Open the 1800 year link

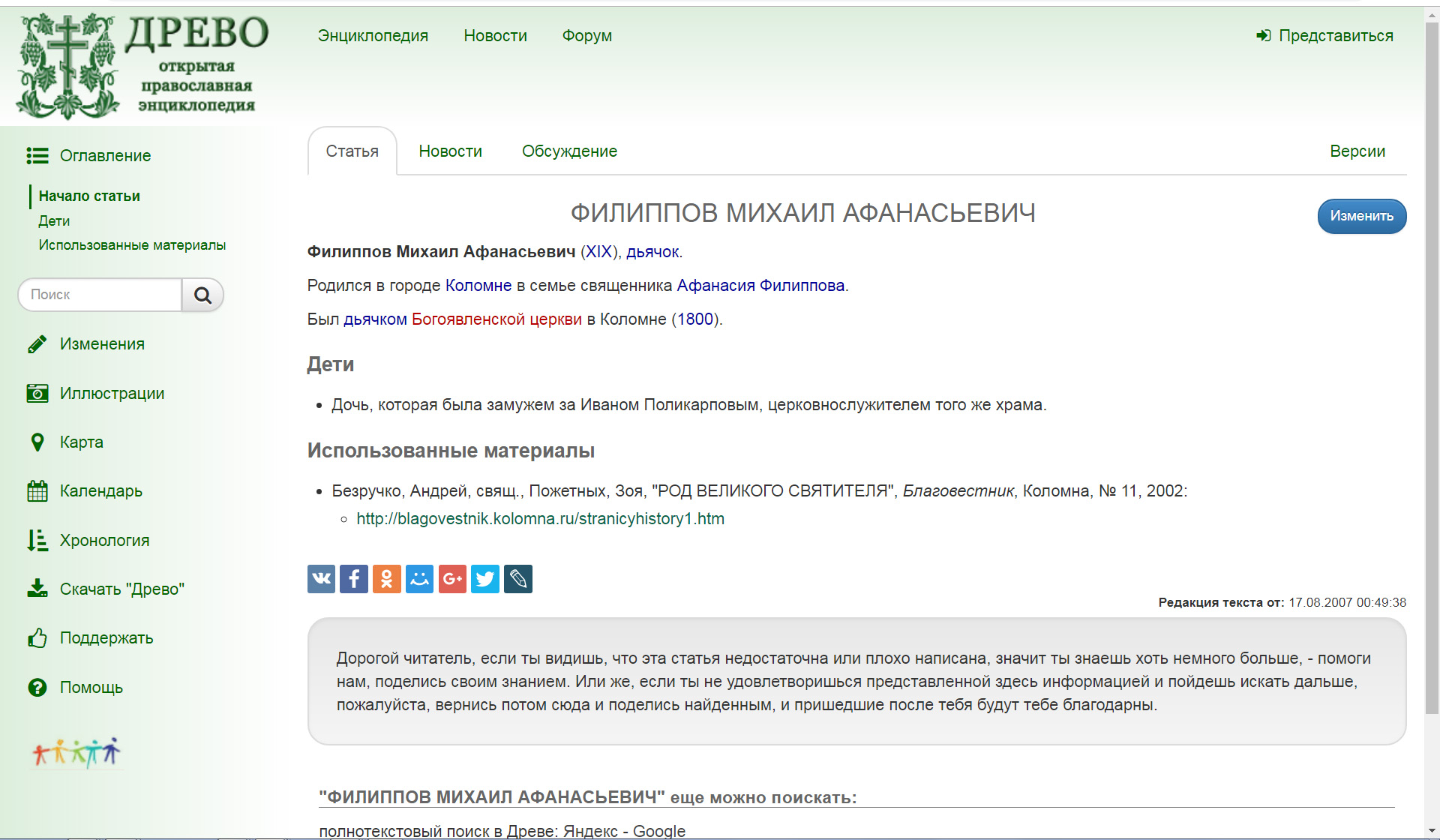[695, 319]
